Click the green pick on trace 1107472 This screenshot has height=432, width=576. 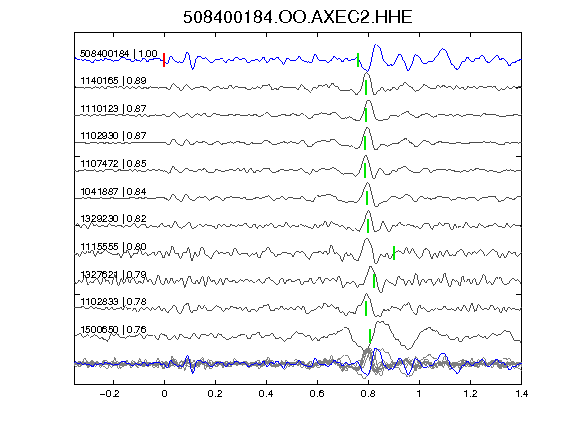point(365,170)
